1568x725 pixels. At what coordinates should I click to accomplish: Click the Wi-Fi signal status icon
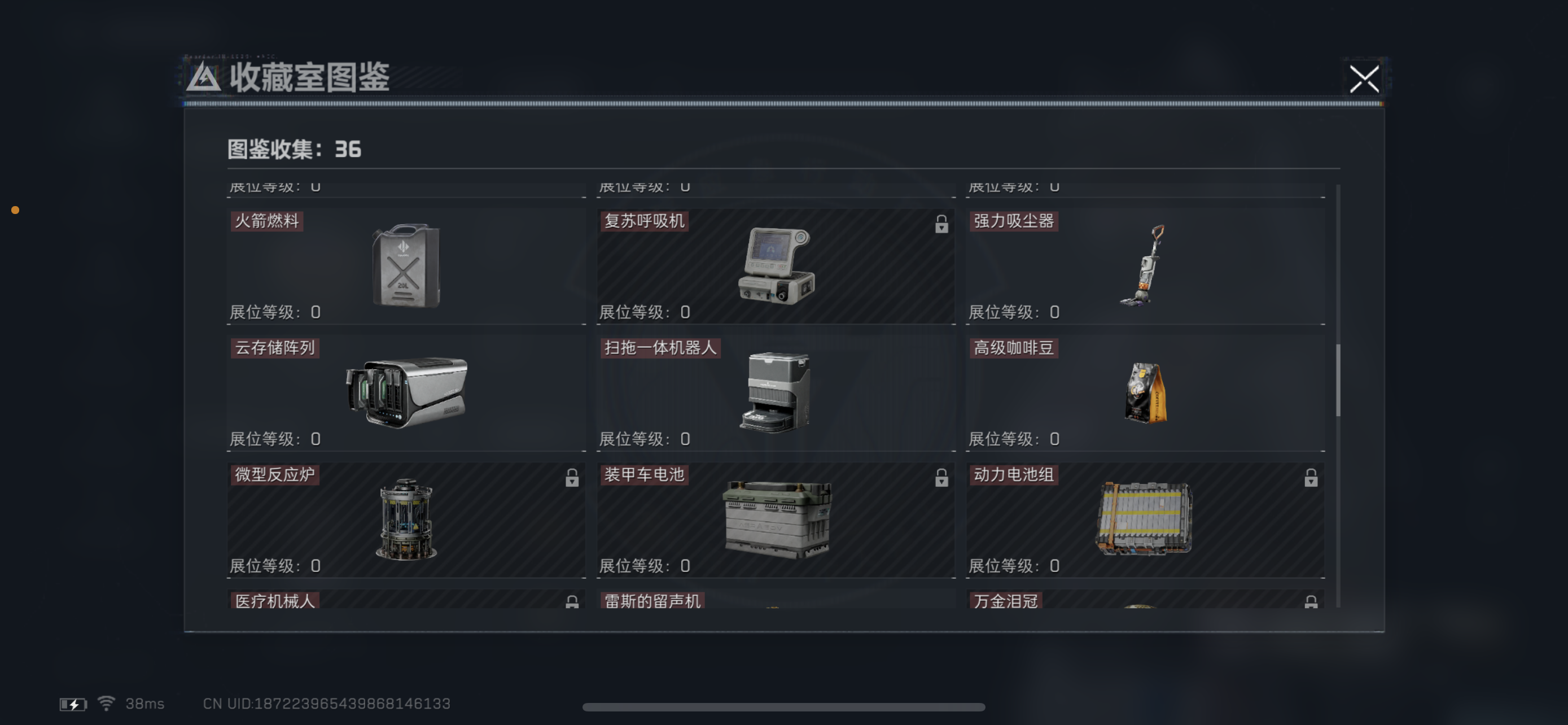click(x=107, y=703)
